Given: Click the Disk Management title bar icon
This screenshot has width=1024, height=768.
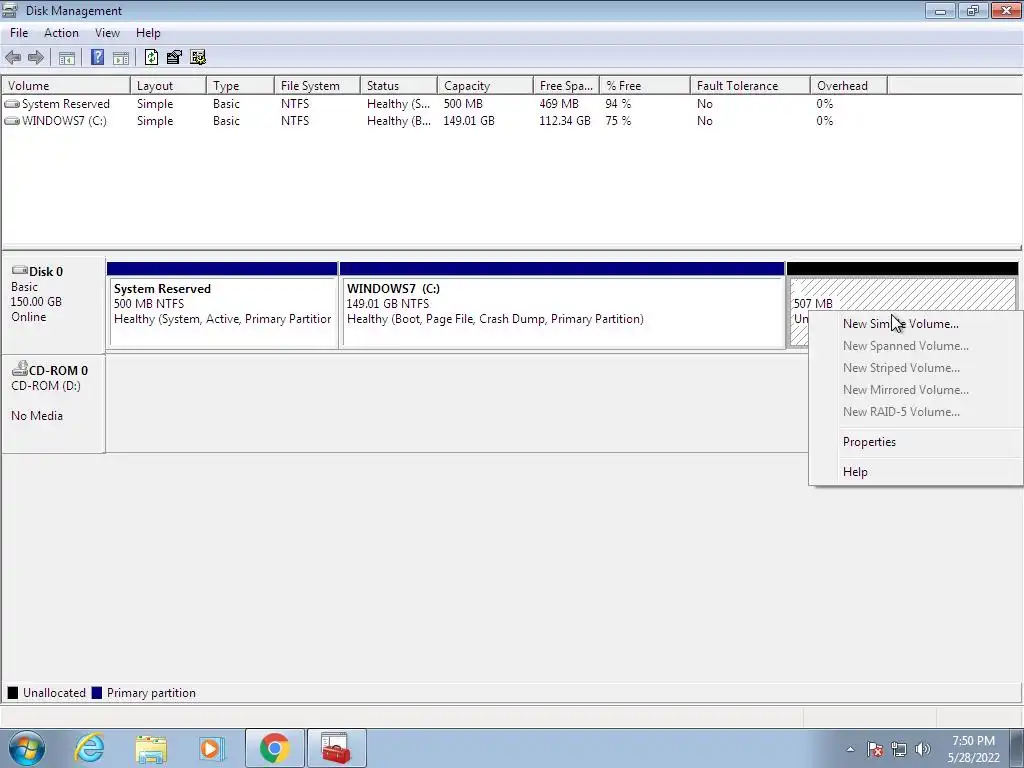Looking at the screenshot, I should click(x=9, y=10).
